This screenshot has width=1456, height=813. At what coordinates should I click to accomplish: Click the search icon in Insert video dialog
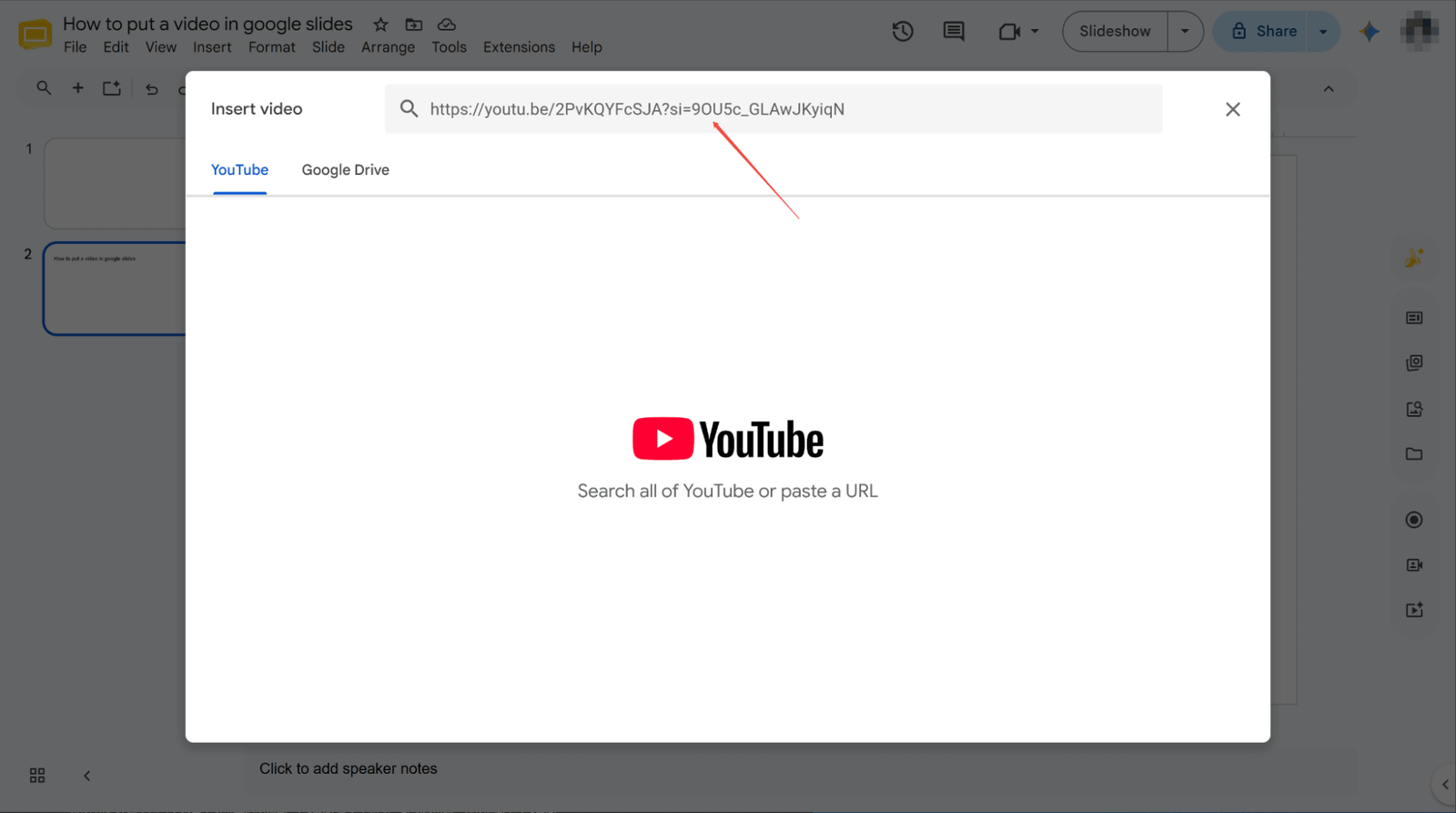[409, 109]
